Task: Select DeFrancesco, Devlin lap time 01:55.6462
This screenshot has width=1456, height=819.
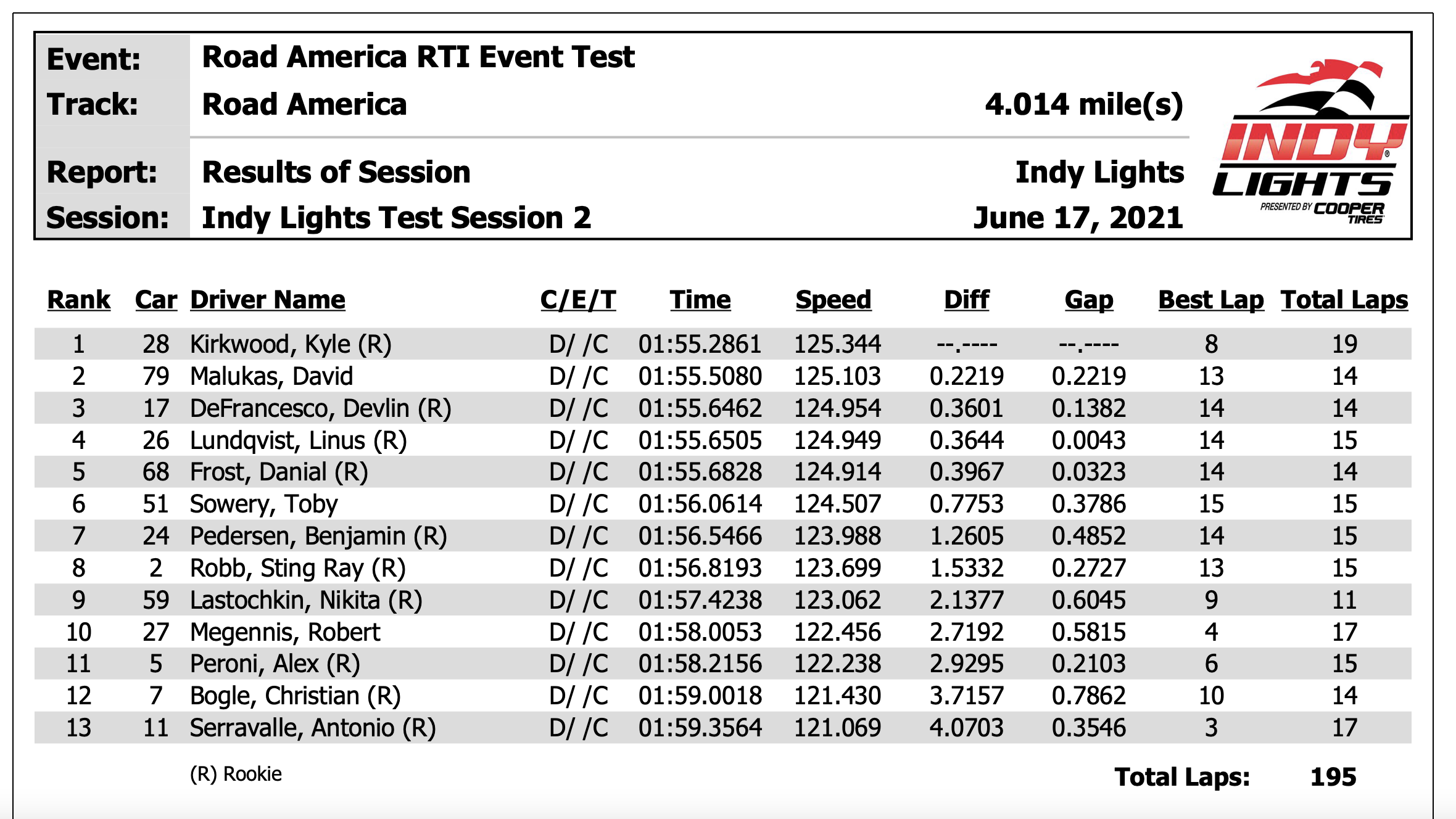Action: [700, 408]
